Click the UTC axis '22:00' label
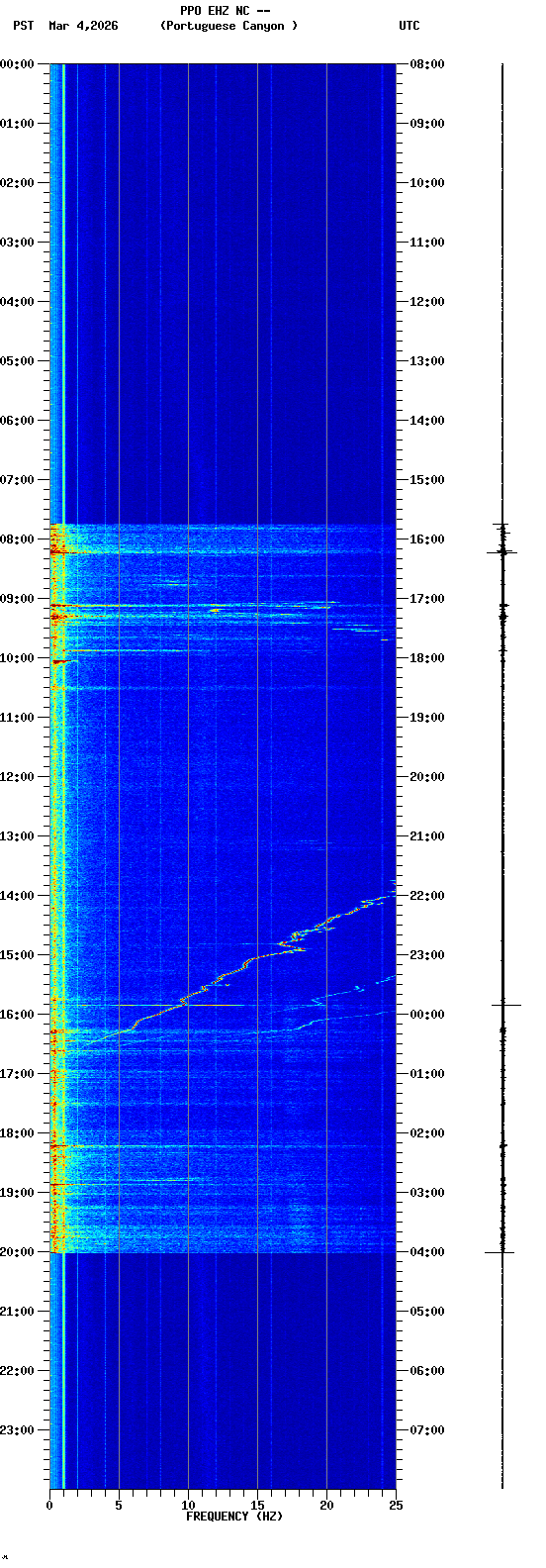This screenshot has height=1568, width=546. point(427,896)
